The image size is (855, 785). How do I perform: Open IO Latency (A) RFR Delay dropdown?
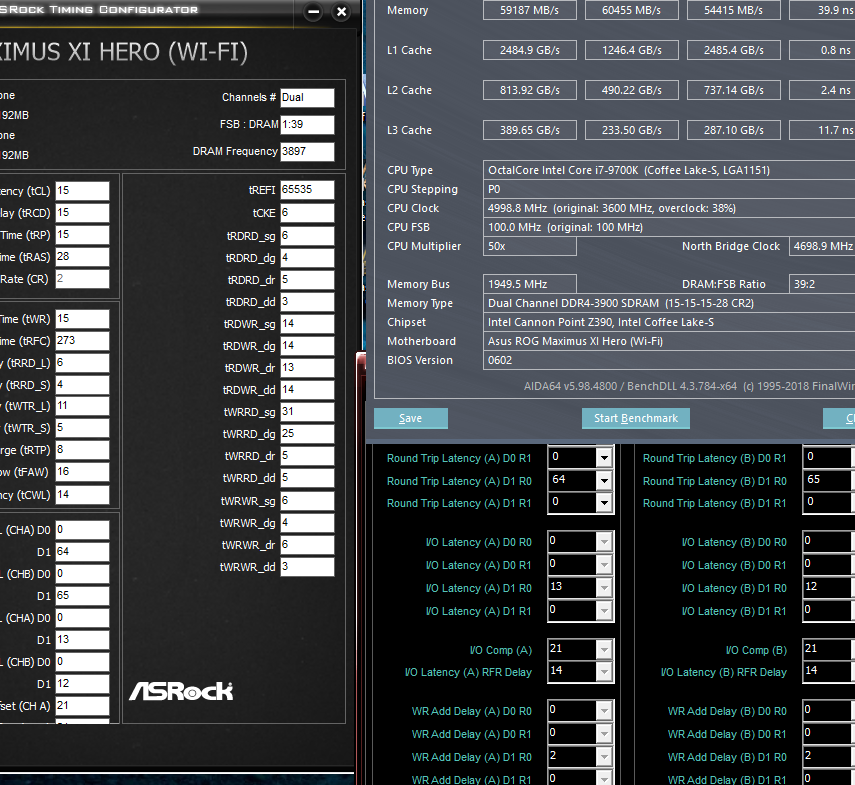(604, 672)
